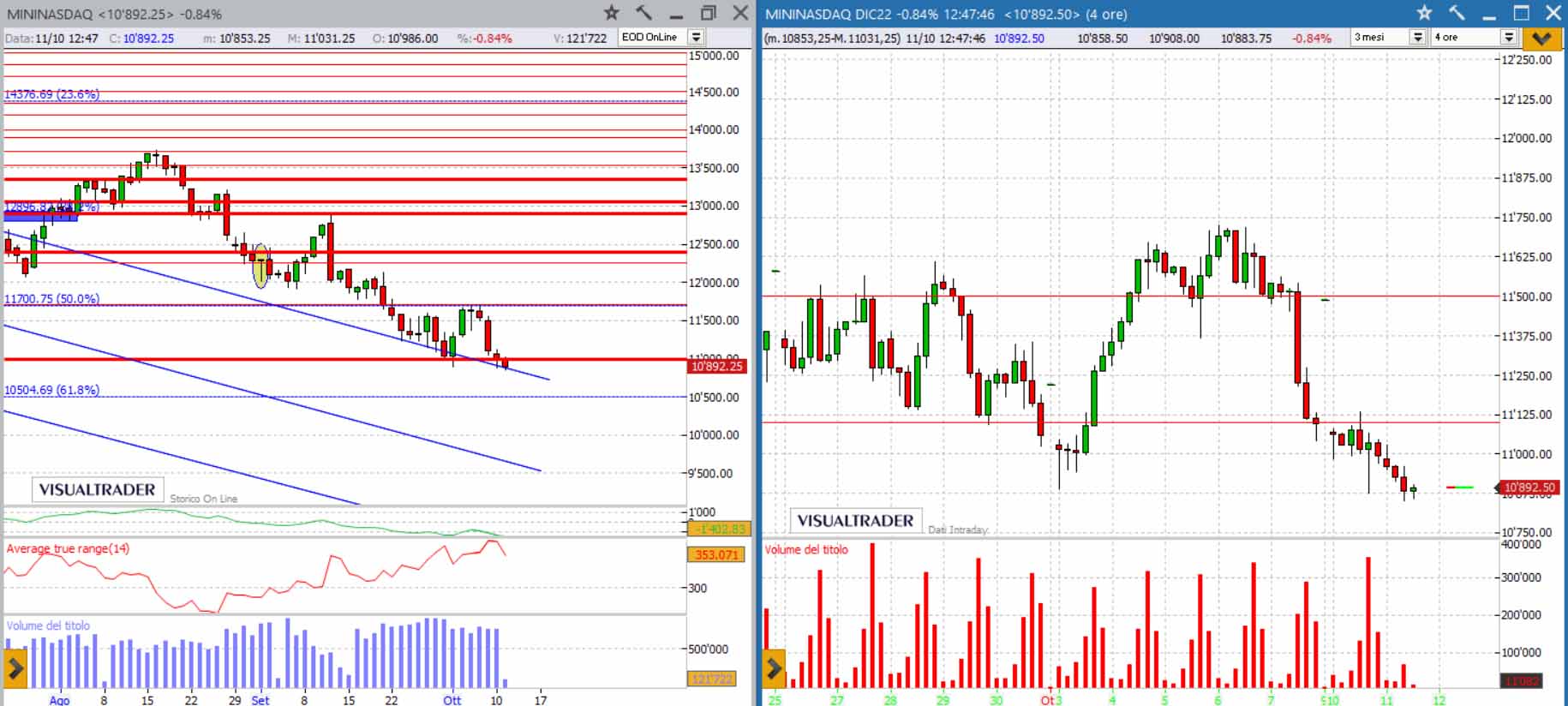Open the hammer tools icon in DIC22 window
The height and width of the screenshot is (706, 1568).
(1457, 13)
